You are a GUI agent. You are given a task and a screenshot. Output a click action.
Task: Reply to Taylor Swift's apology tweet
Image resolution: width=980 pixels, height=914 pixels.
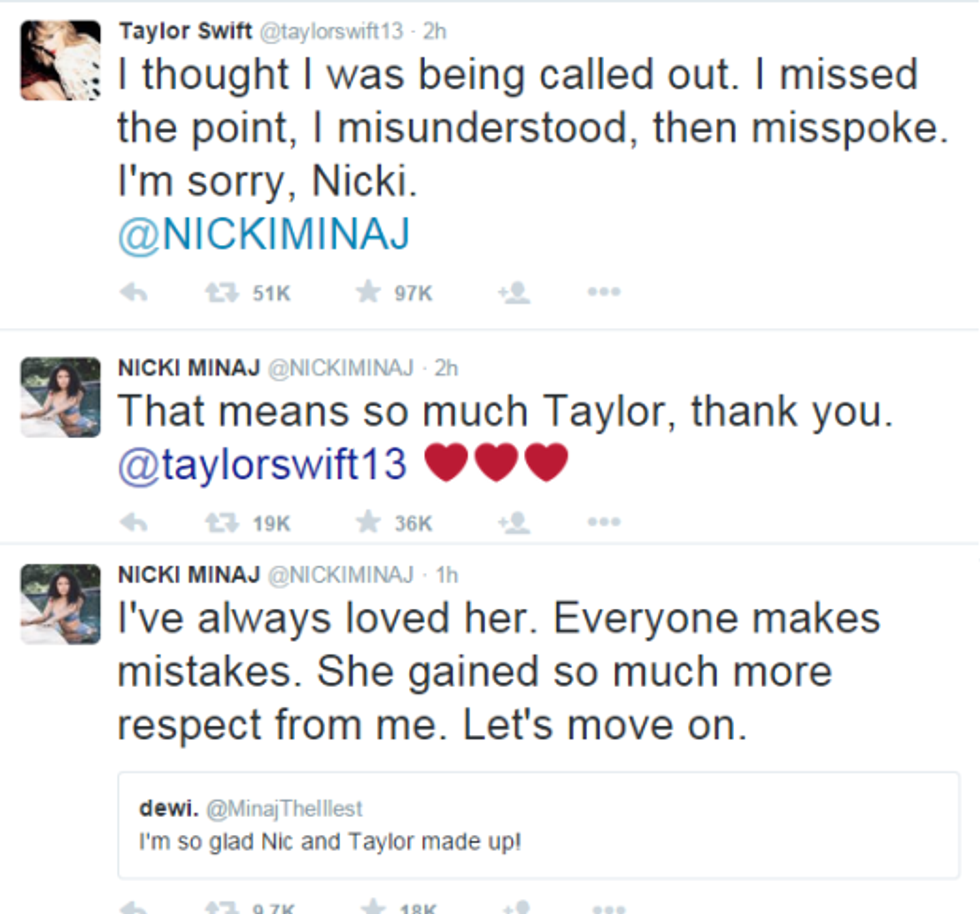pyautogui.click(x=134, y=293)
